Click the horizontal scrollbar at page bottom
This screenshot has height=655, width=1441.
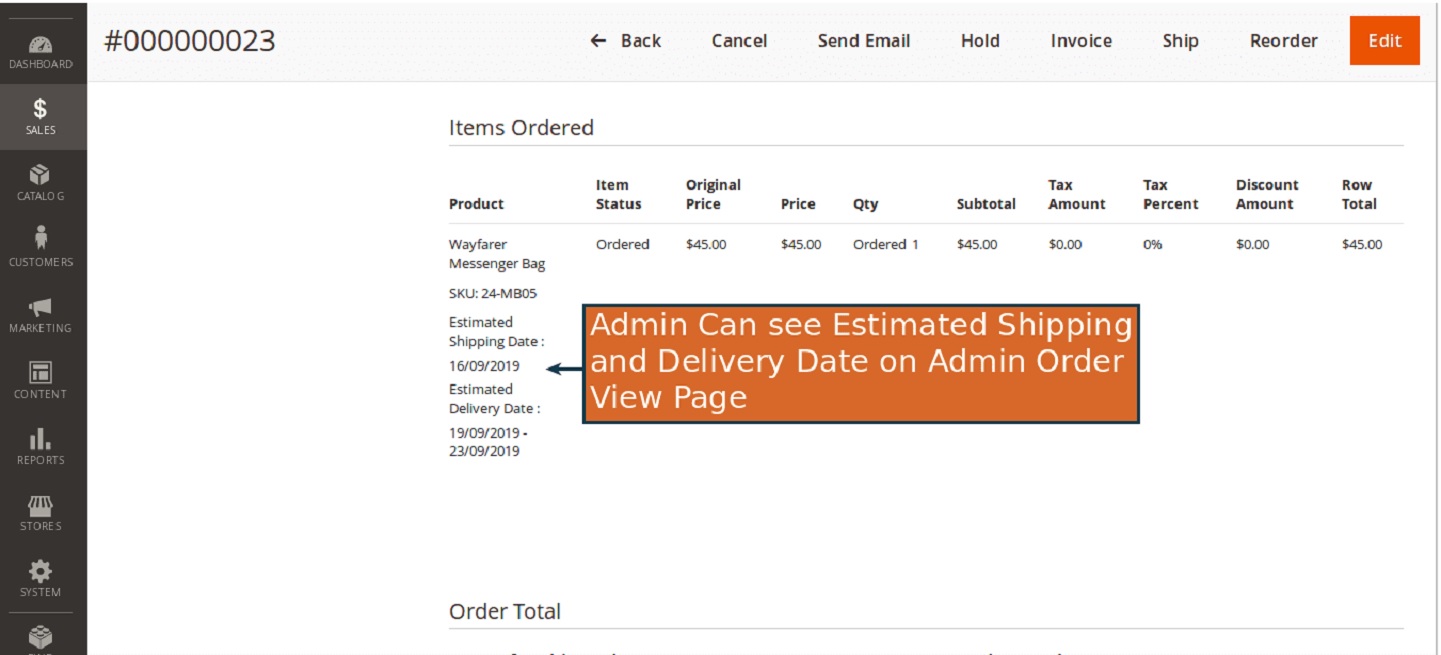point(720,651)
